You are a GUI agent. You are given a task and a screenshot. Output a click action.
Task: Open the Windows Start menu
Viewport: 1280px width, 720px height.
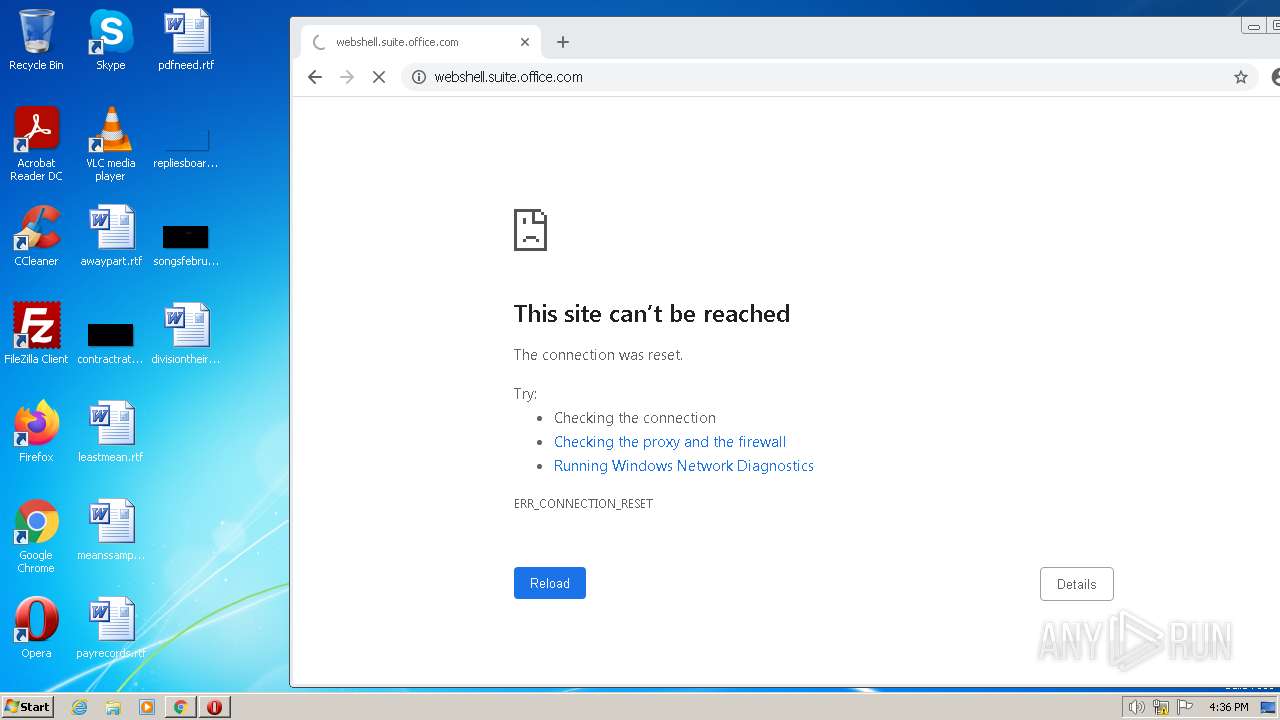click(x=27, y=706)
